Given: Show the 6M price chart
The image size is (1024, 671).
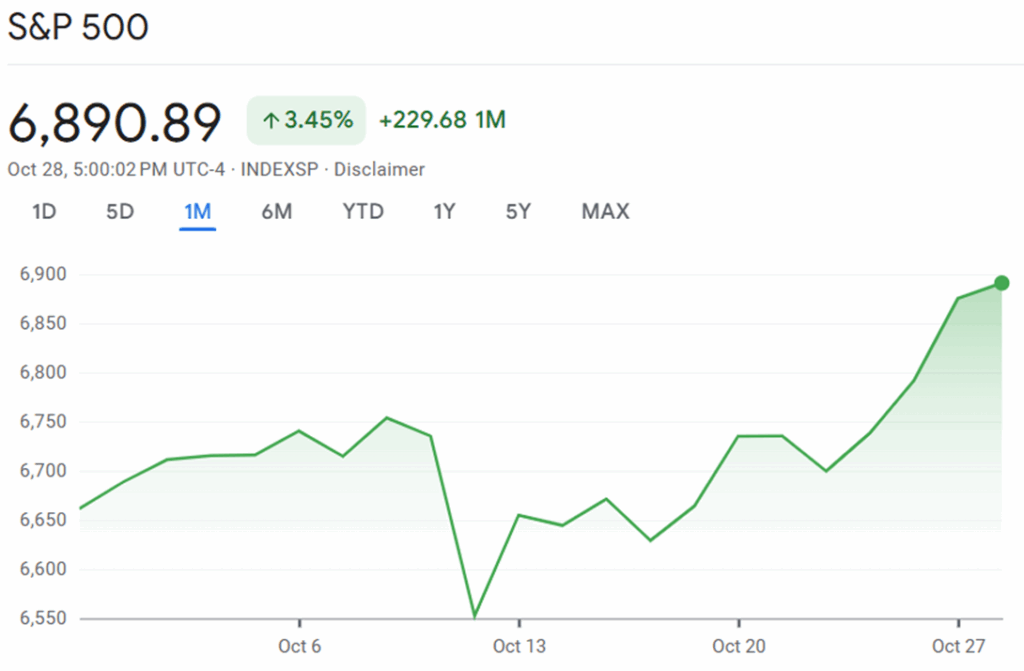Looking at the screenshot, I should pyautogui.click(x=276, y=211).
